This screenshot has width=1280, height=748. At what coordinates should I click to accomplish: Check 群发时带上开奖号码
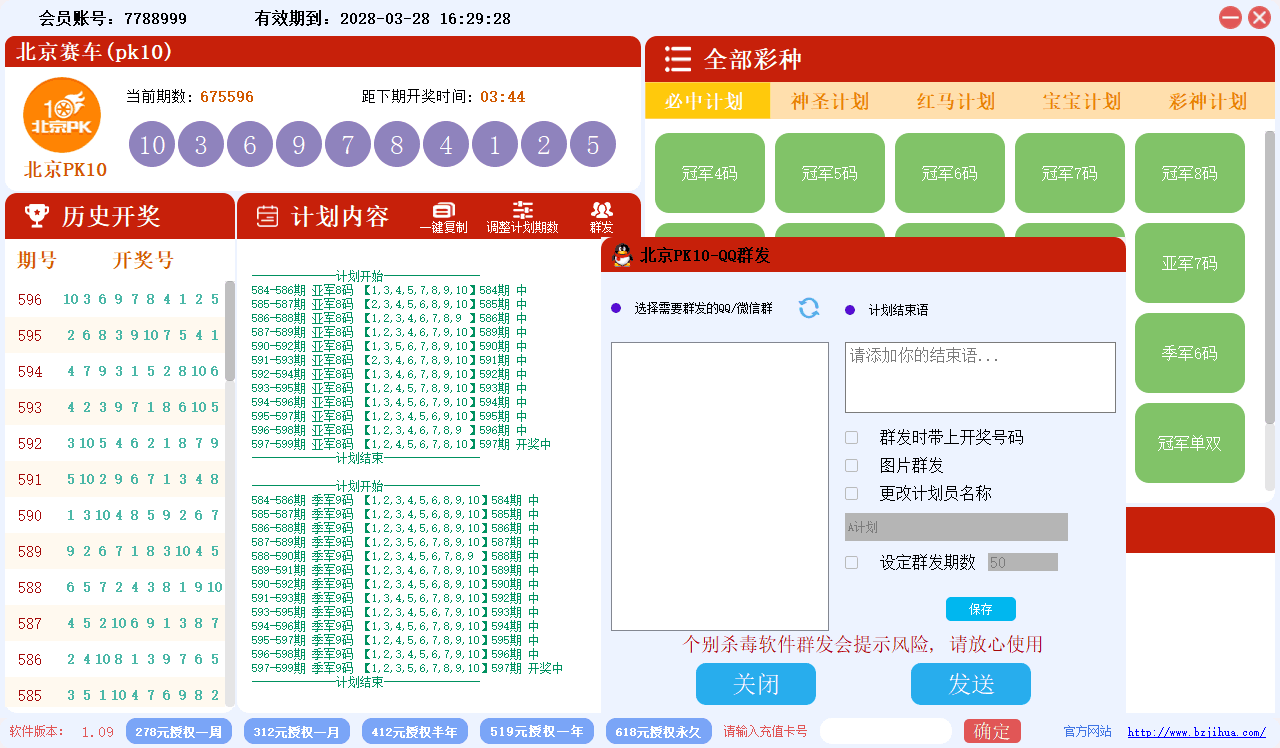[851, 437]
